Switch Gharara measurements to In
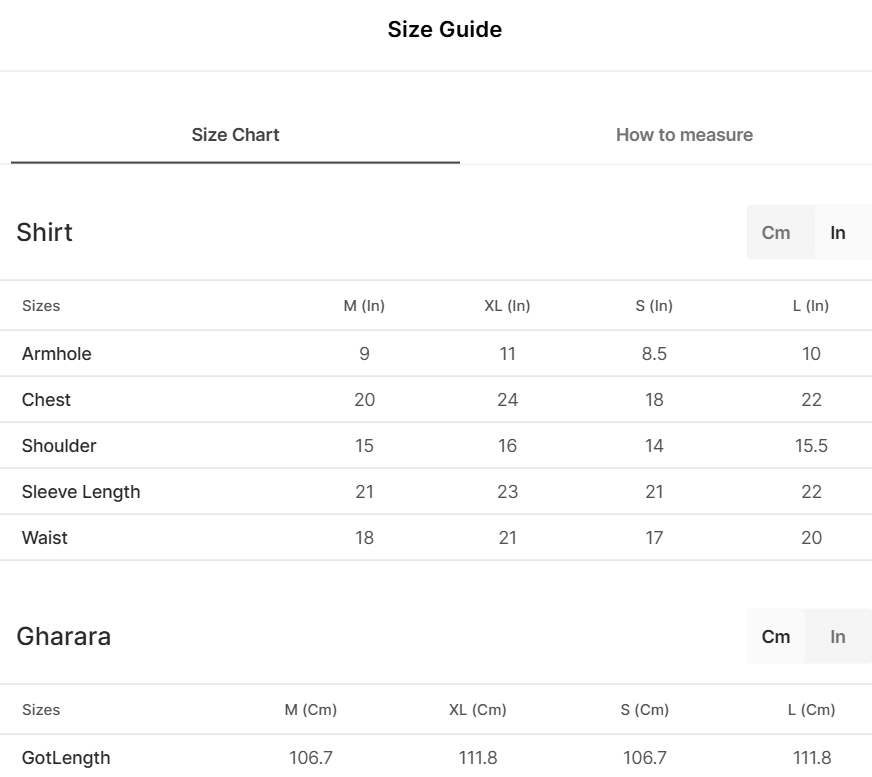Screen dimensions: 872x777 pos(838,637)
